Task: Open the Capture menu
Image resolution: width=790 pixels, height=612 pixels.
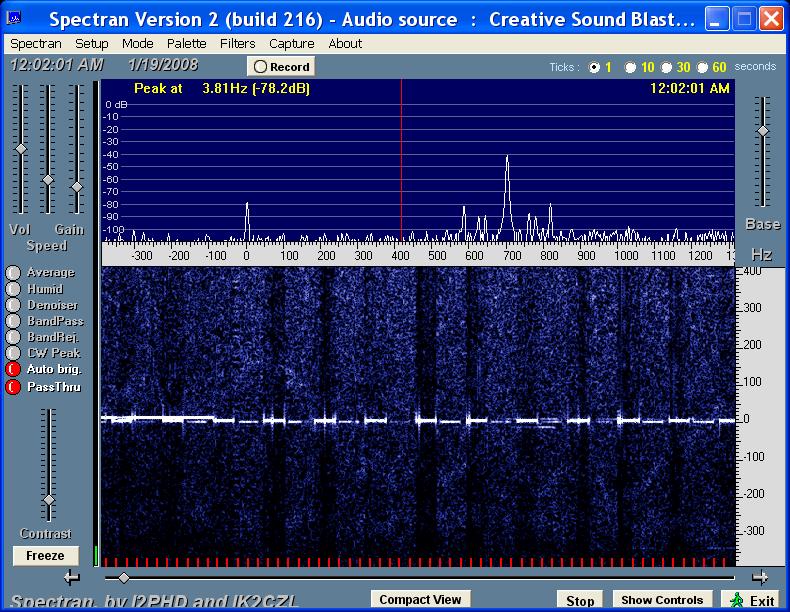Action: pos(292,44)
